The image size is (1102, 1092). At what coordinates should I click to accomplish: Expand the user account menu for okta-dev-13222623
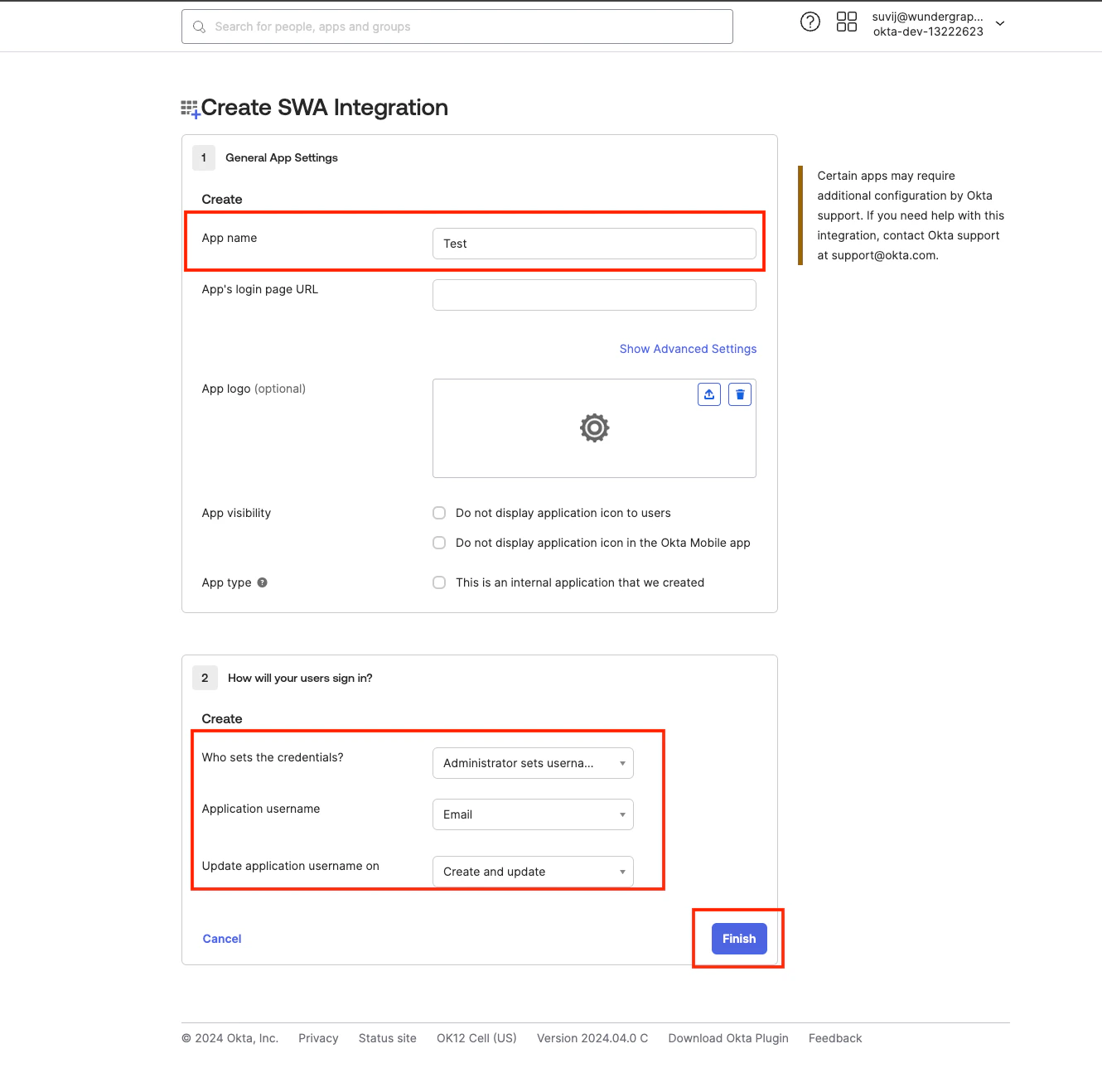tap(1000, 24)
